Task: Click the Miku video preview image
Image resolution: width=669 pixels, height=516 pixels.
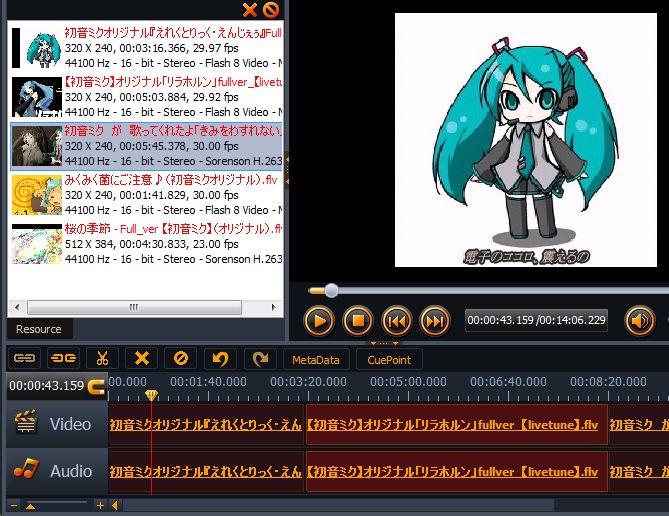Action: (x=526, y=140)
